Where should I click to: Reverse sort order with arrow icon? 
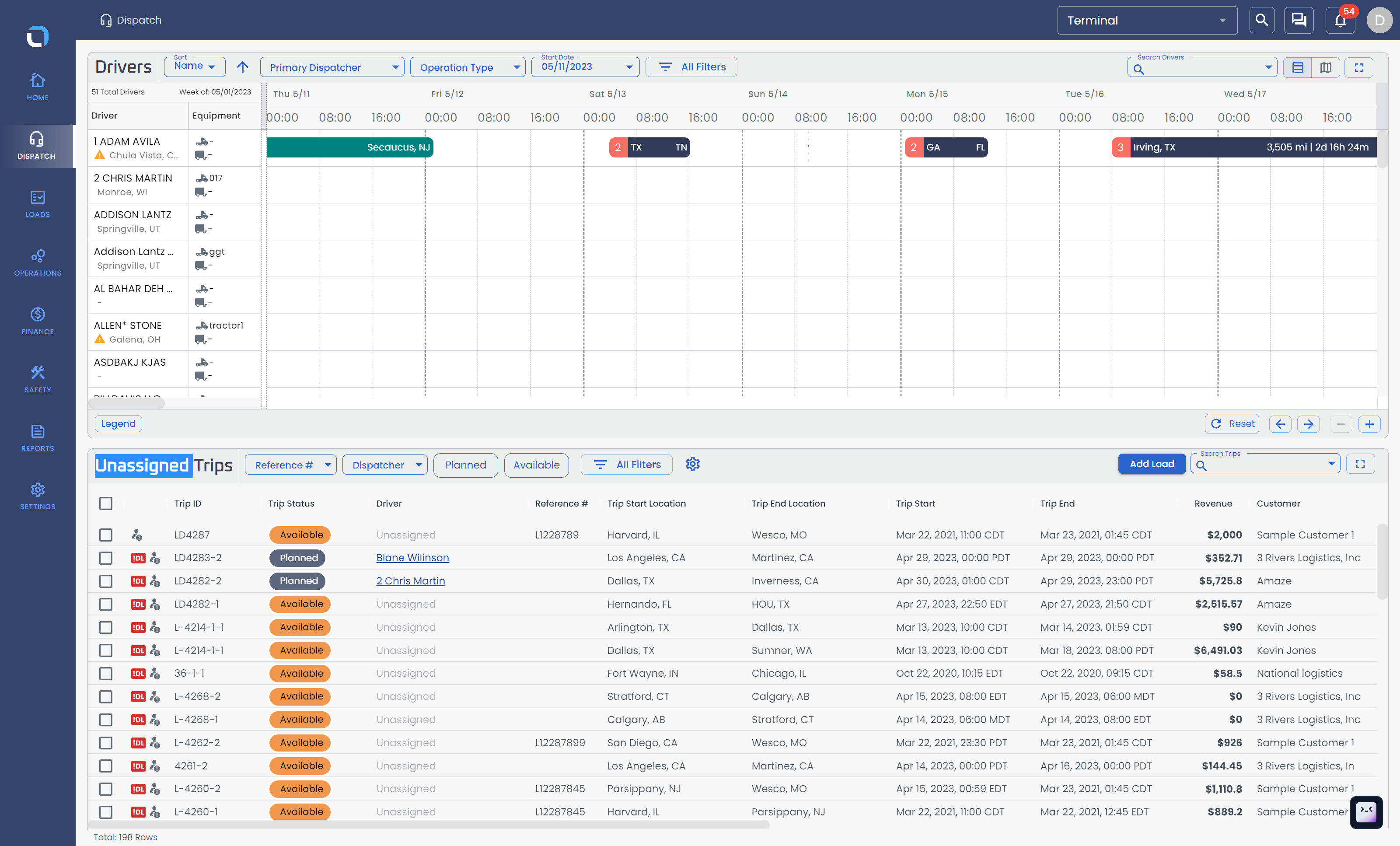243,67
